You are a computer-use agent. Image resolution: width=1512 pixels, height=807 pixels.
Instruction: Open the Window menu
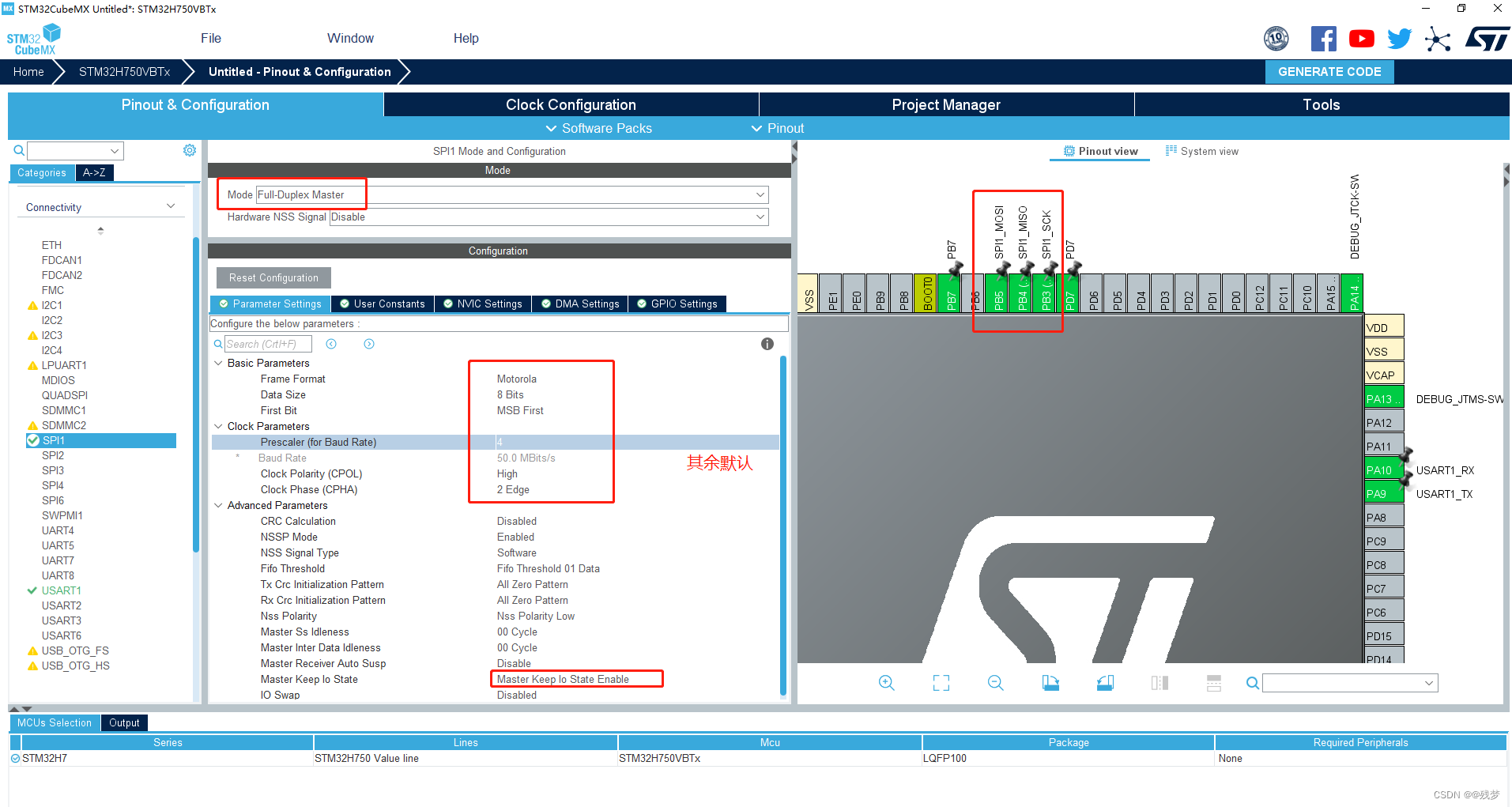pyautogui.click(x=350, y=38)
